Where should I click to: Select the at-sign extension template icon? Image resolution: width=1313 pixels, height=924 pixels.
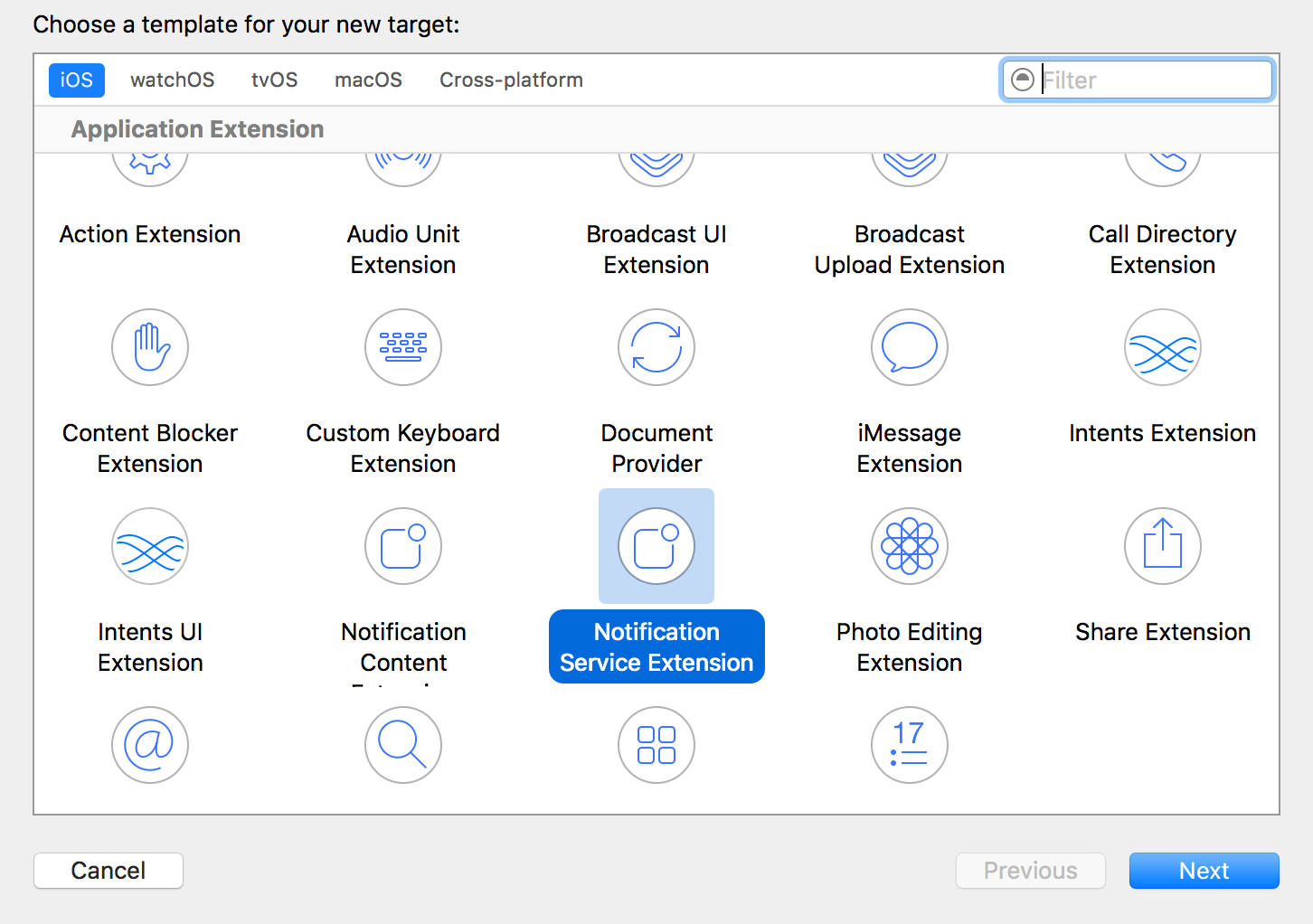(x=150, y=745)
